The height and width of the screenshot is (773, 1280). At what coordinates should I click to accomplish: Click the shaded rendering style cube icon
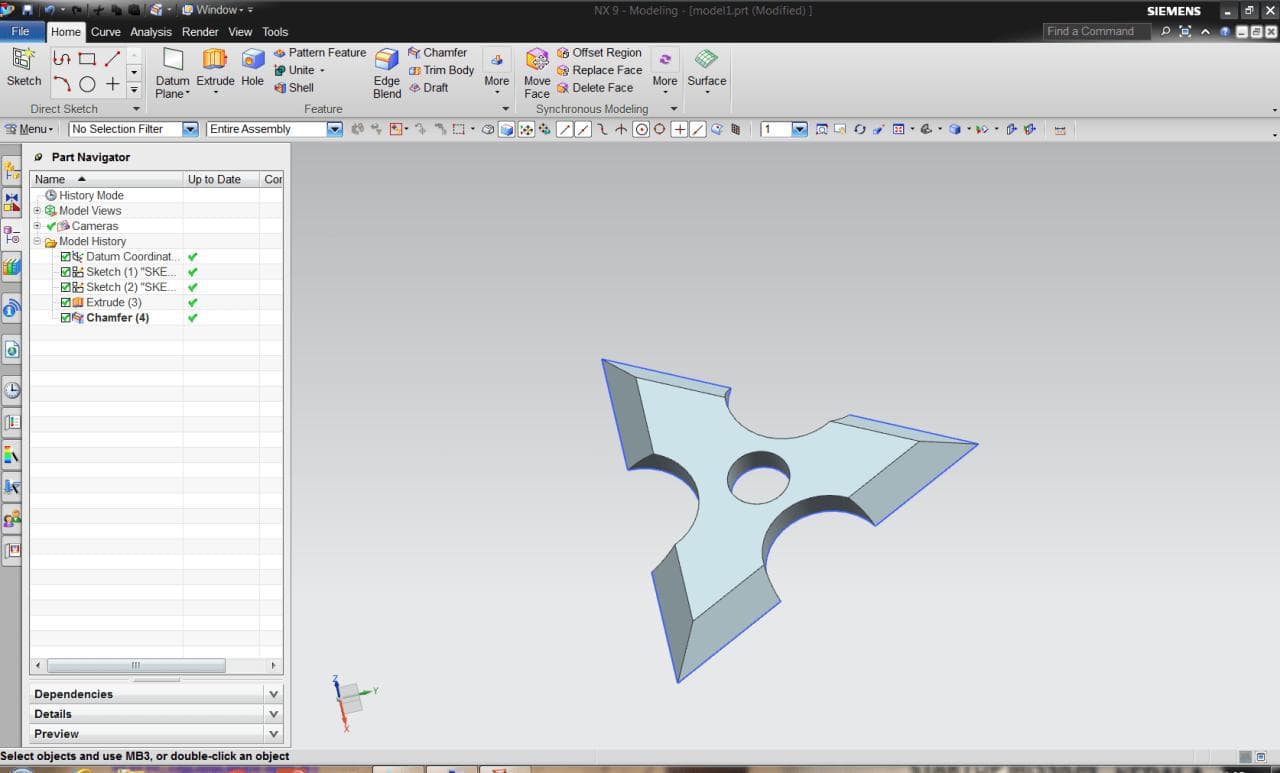point(954,129)
